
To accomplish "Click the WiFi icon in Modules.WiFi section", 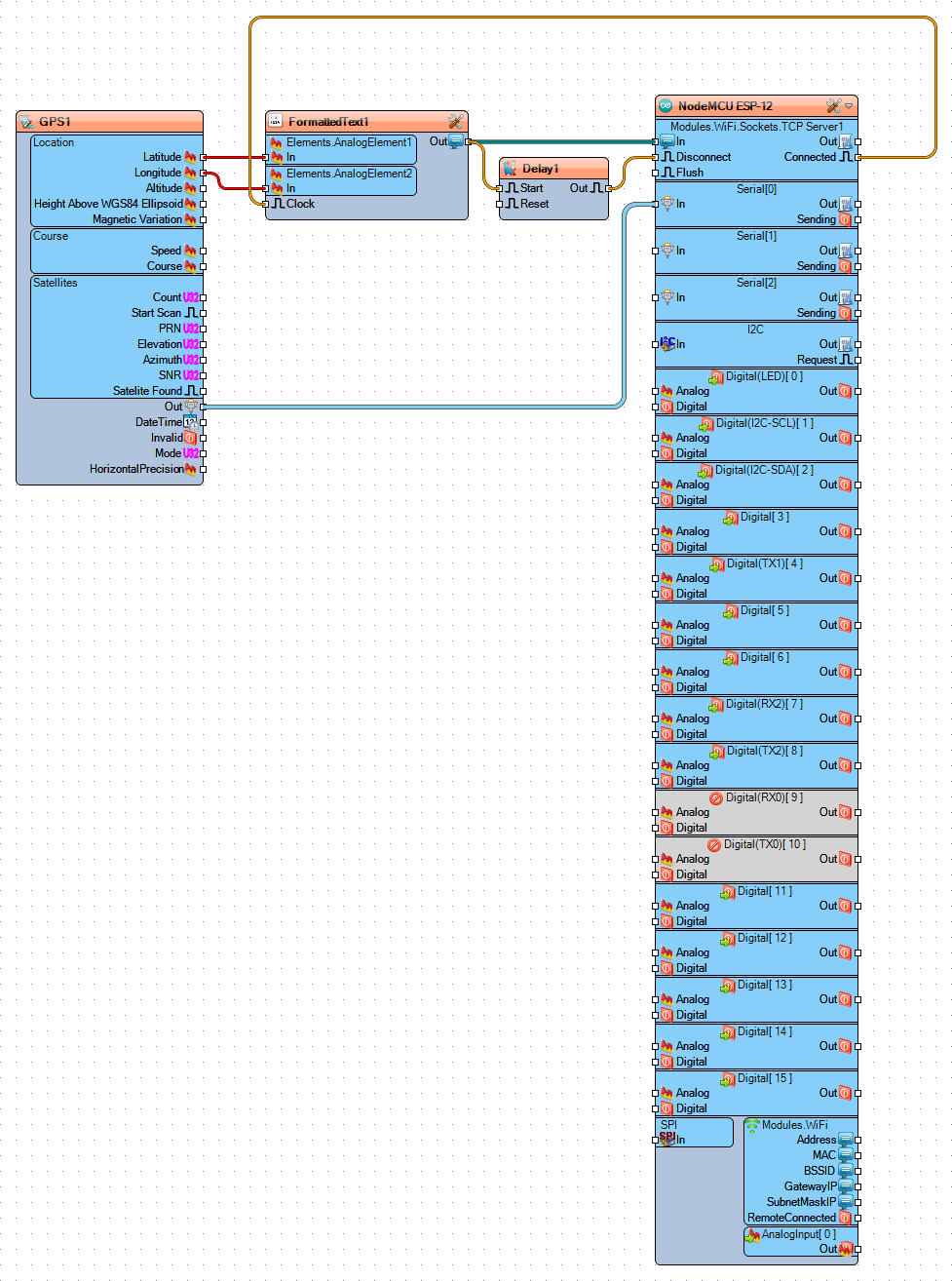I will tap(751, 1124).
